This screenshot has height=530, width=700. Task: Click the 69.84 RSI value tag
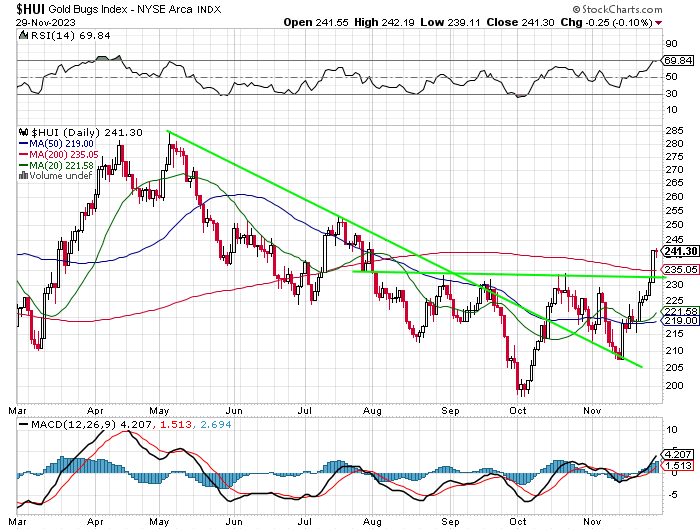[675, 61]
